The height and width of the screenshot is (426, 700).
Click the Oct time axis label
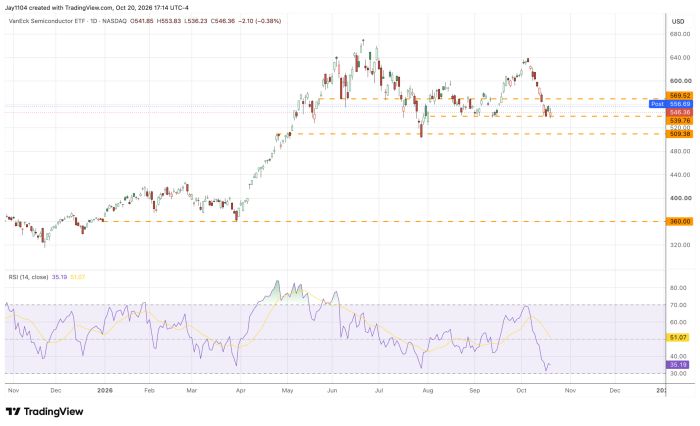pyautogui.click(x=521, y=390)
